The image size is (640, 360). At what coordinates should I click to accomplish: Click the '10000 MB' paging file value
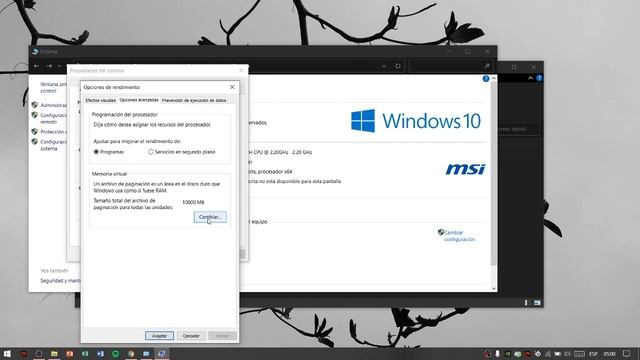[x=193, y=202]
